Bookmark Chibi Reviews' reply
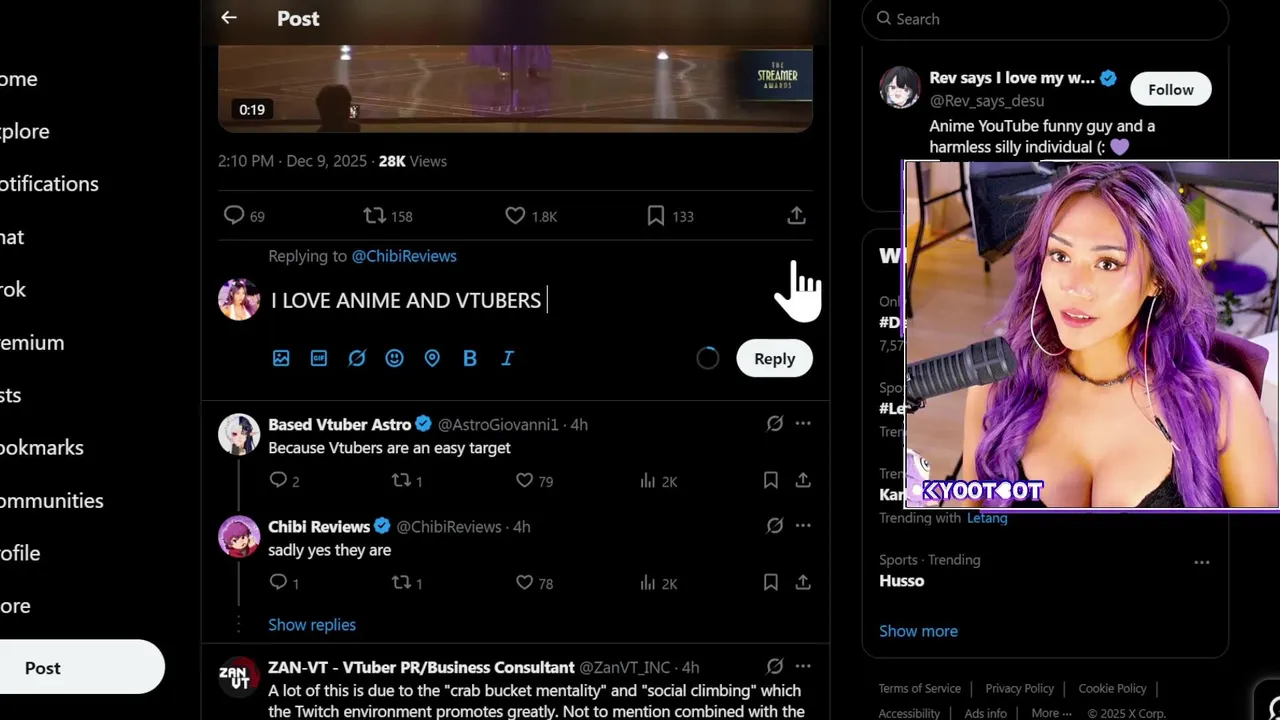The height and width of the screenshot is (720, 1280). click(x=770, y=583)
